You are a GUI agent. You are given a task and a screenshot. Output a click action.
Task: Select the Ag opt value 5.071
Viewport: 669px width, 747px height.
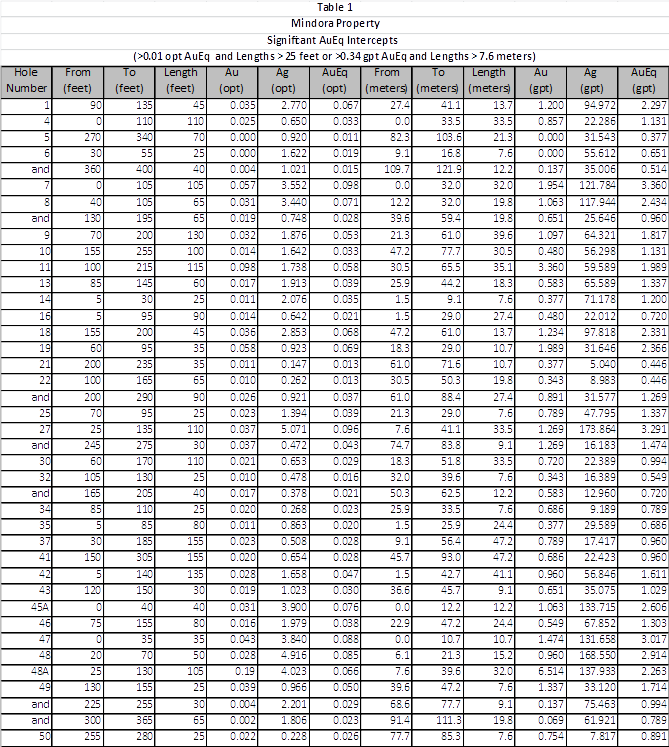tap(294, 429)
